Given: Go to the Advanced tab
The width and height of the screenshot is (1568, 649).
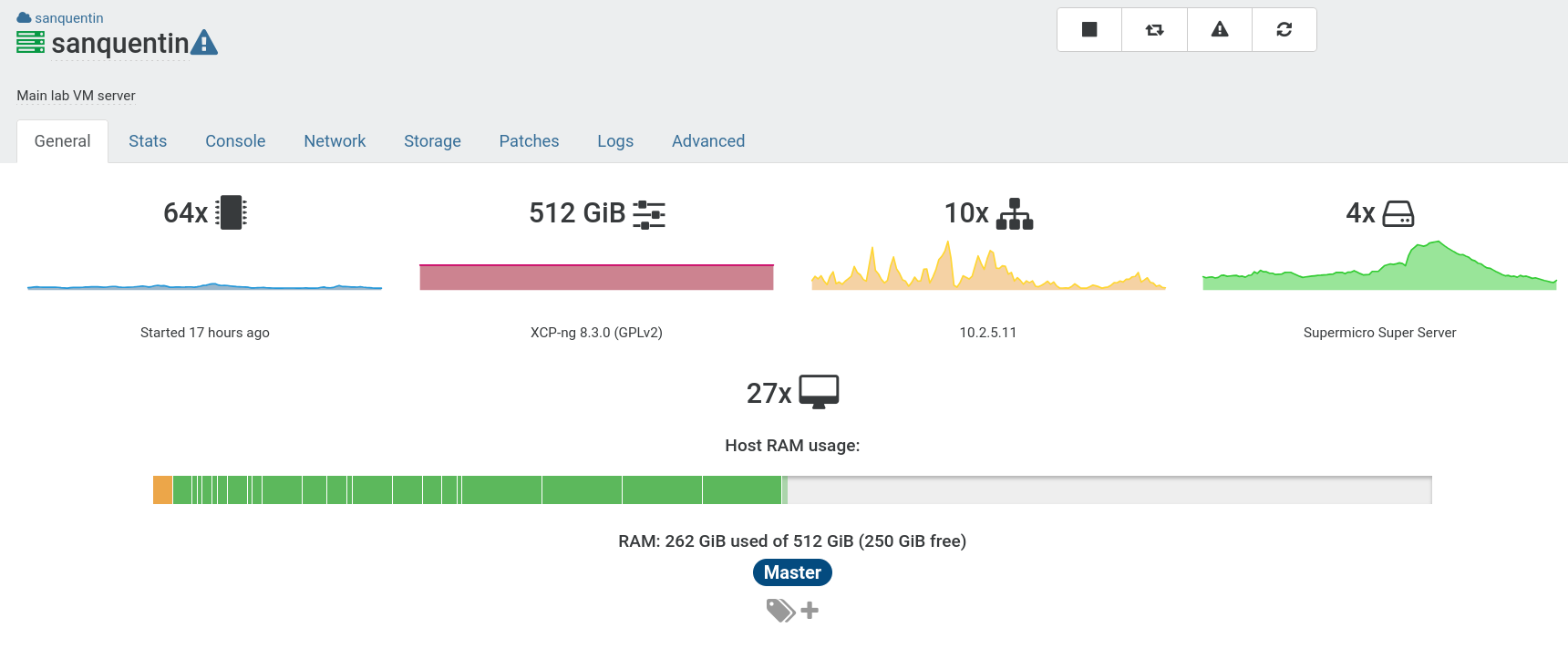Looking at the screenshot, I should [x=707, y=141].
